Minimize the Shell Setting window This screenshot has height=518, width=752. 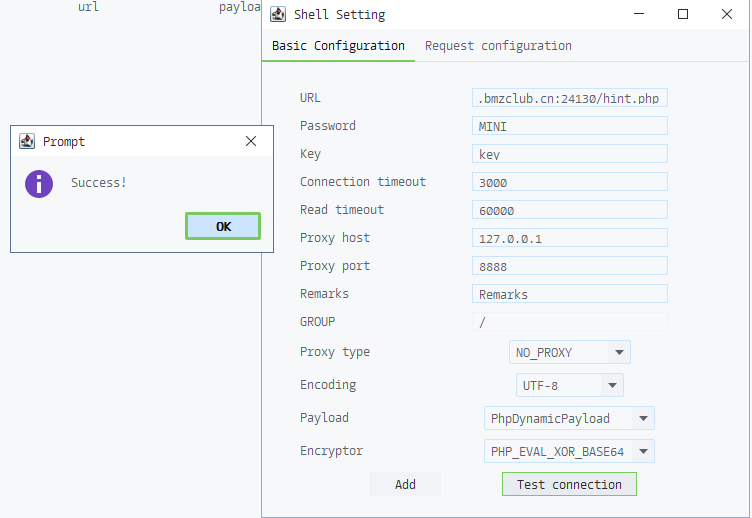pos(639,15)
